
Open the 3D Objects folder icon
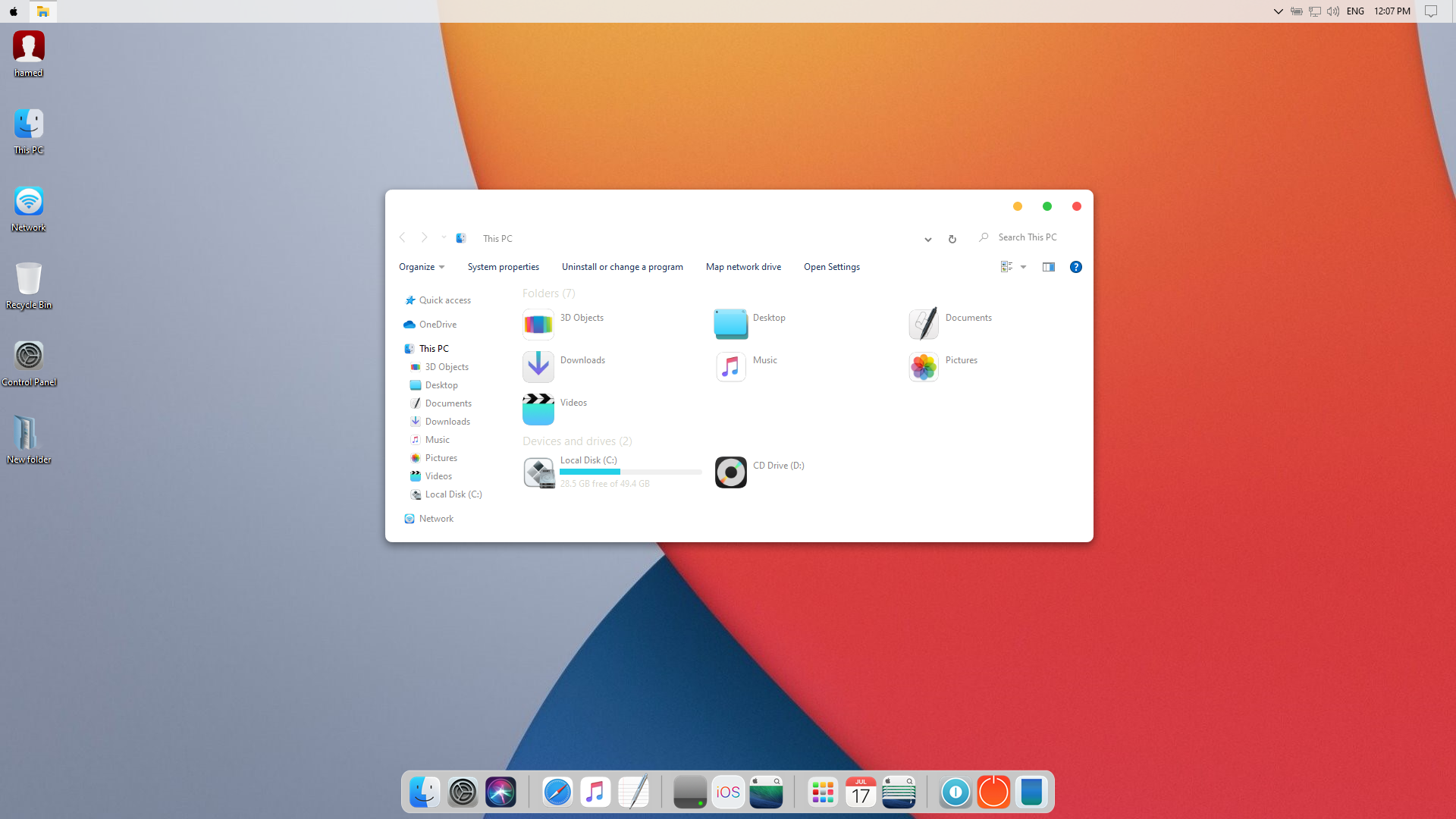[538, 325]
